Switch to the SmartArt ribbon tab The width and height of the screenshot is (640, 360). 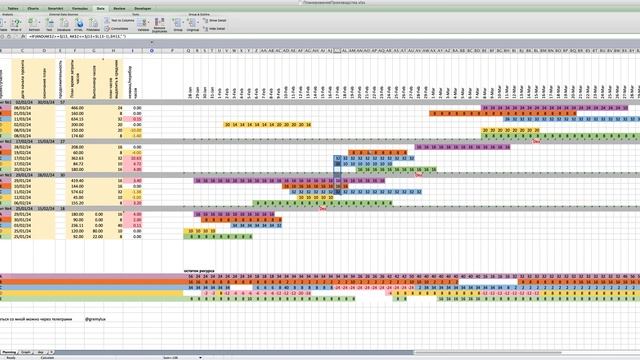coord(56,8)
